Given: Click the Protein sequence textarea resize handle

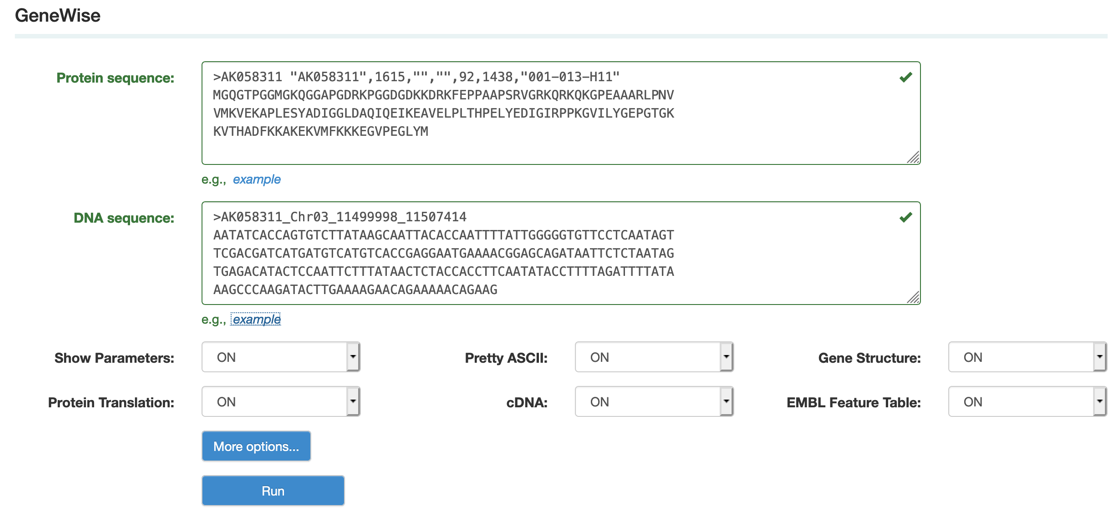Looking at the screenshot, I should click(x=913, y=157).
